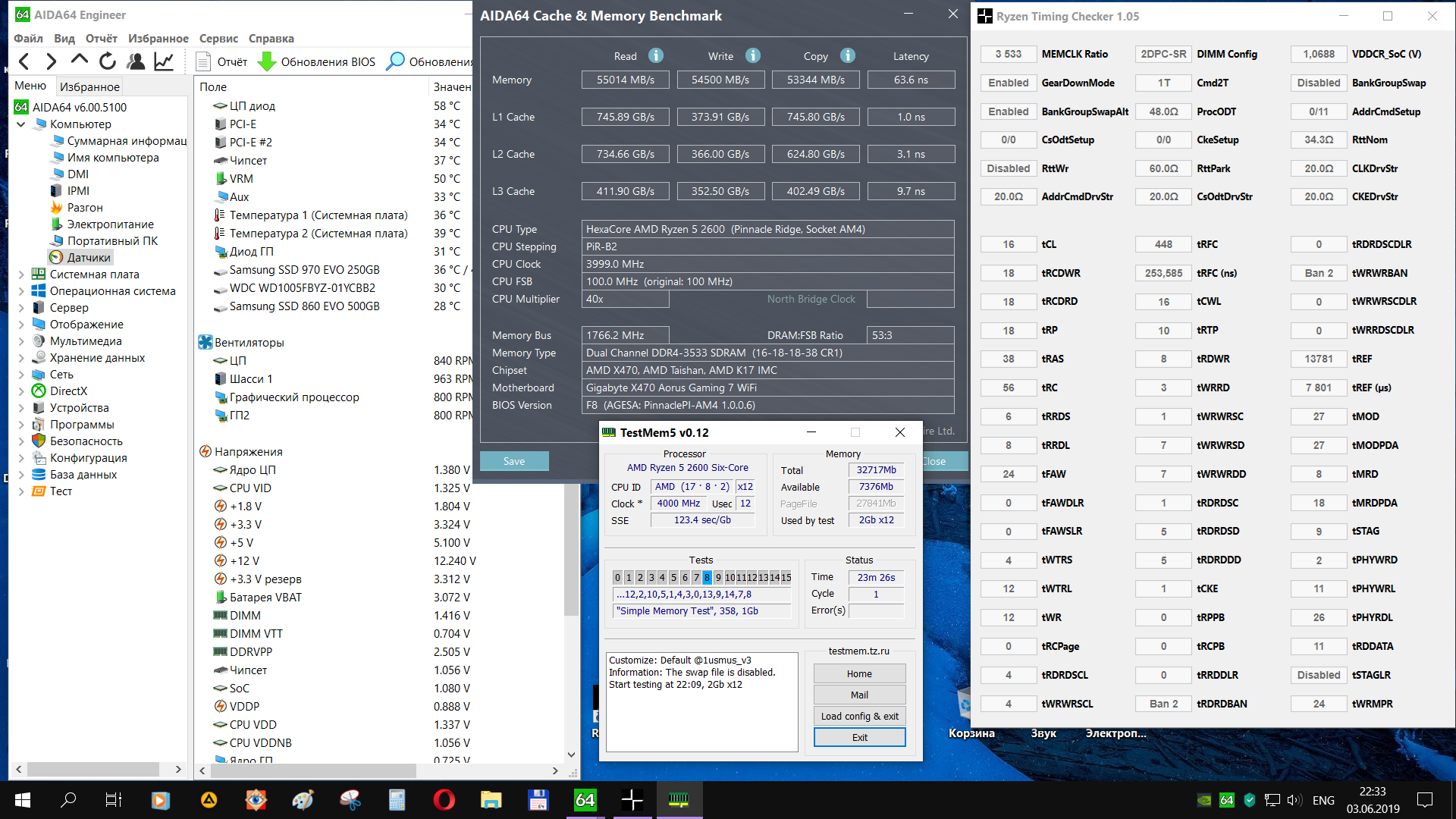Image resolution: width=1456 pixels, height=819 pixels.
Task: Click the Copy info icon
Action: [848, 55]
